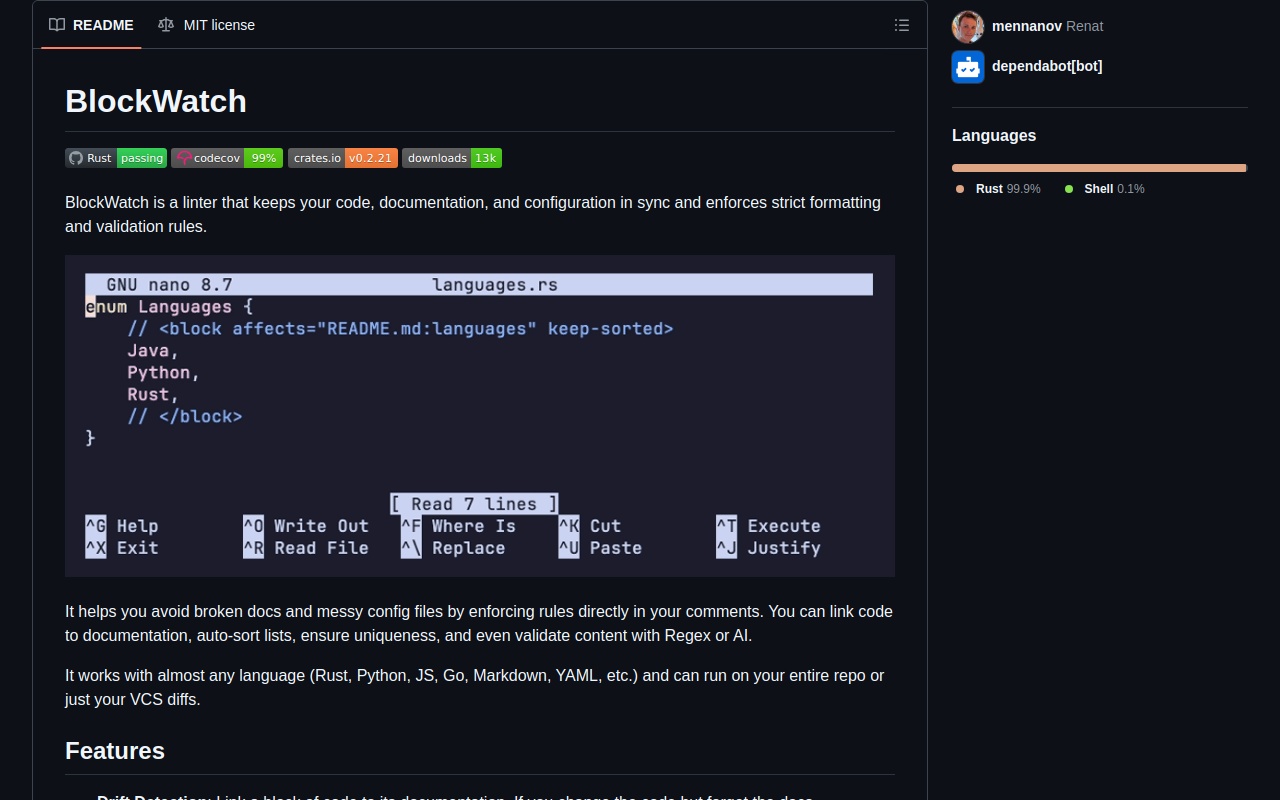Switch to the MIT license tab
The height and width of the screenshot is (800, 1280).
pos(218,25)
